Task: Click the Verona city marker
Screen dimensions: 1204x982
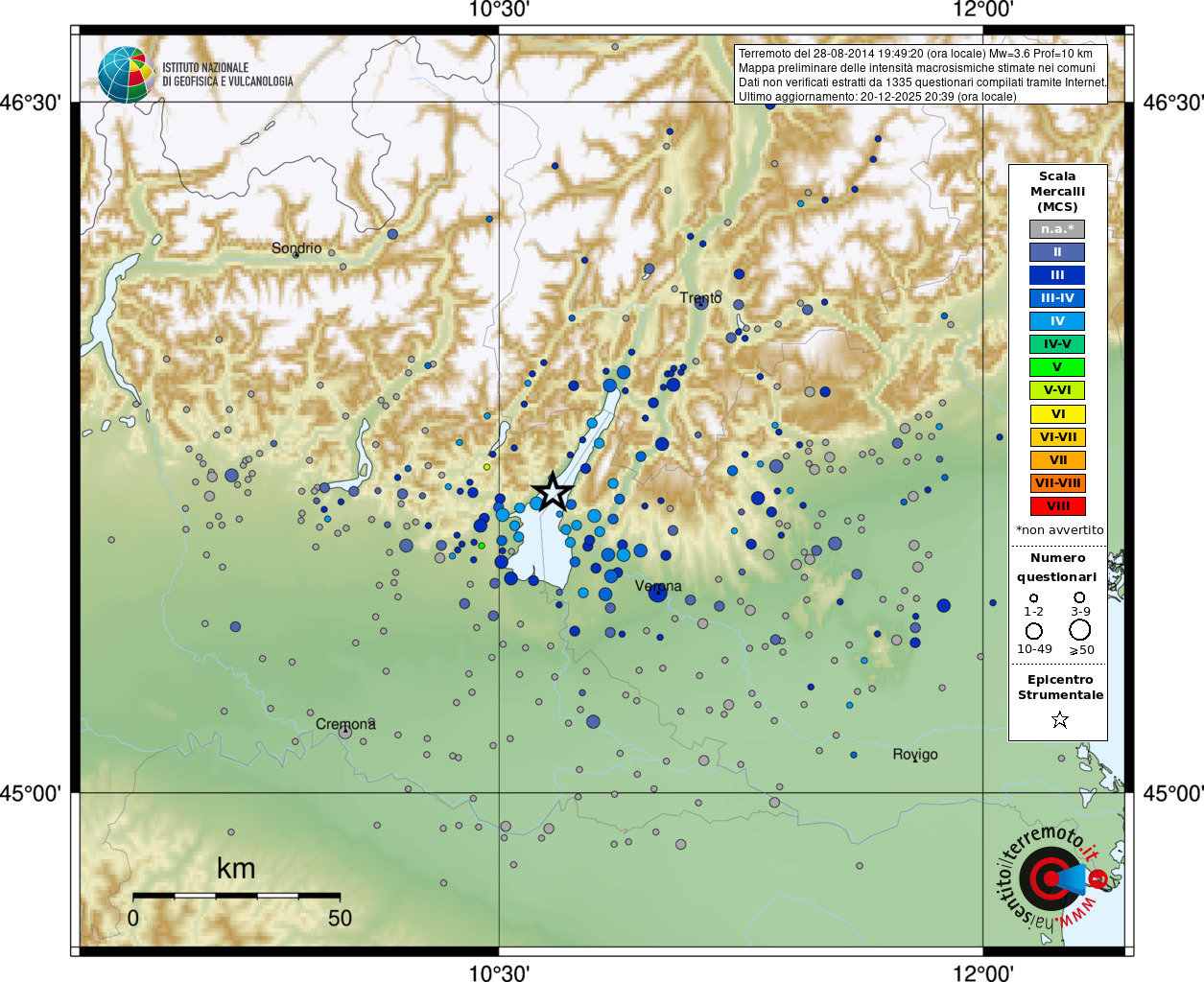Action: [x=657, y=593]
